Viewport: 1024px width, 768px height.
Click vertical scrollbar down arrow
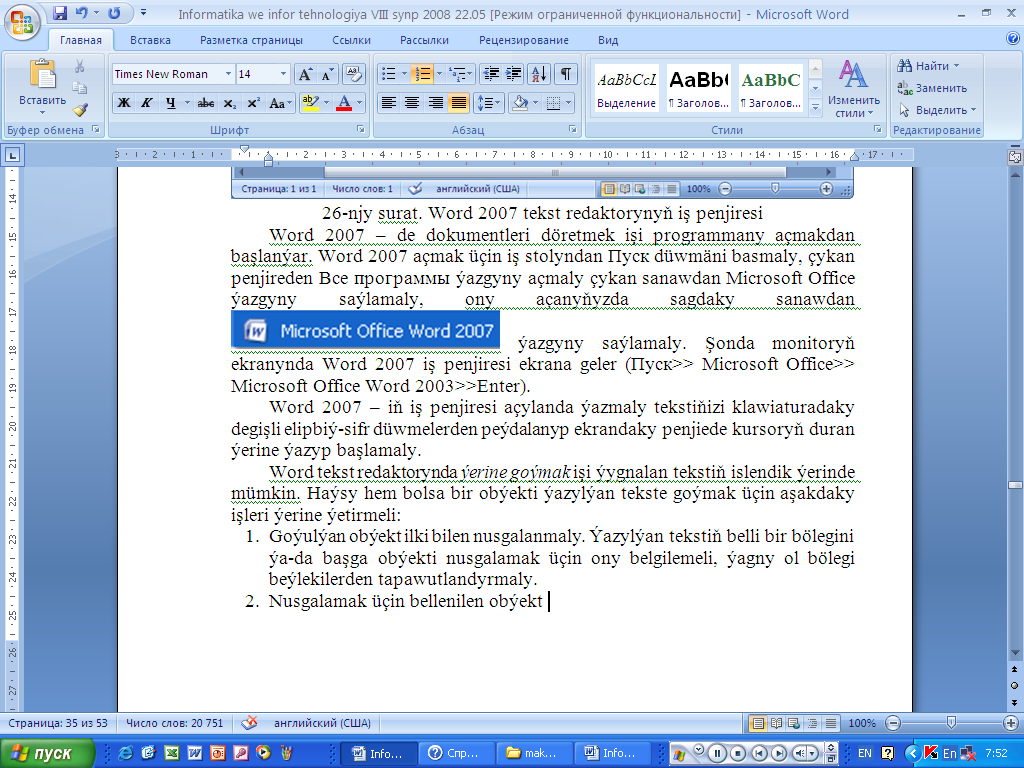(1015, 653)
